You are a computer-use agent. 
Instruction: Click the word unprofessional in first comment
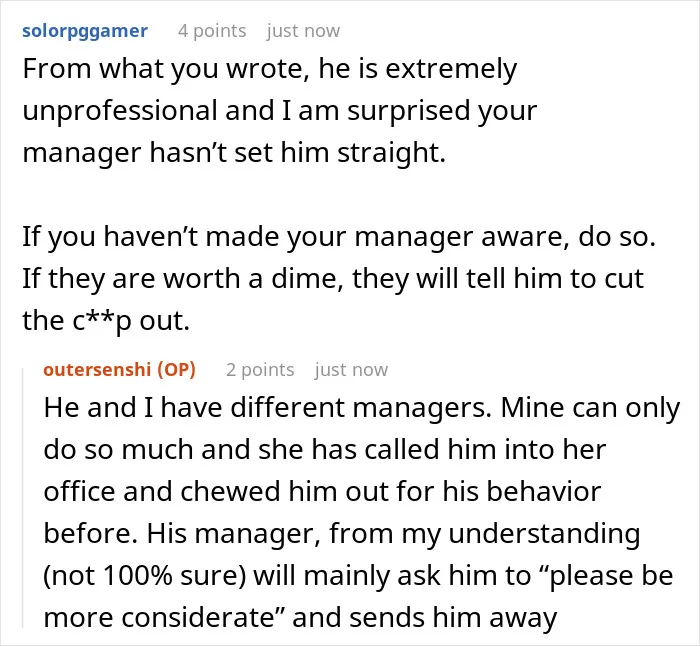click(120, 111)
